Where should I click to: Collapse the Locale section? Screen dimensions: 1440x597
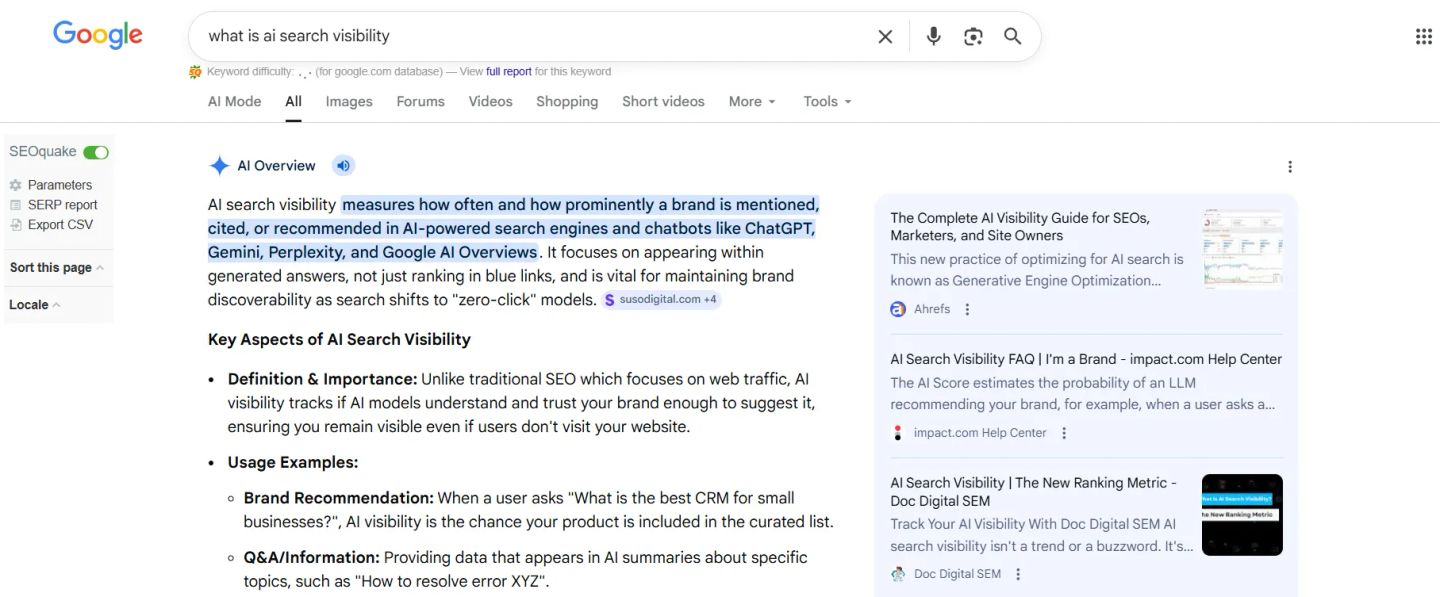[x=35, y=305]
